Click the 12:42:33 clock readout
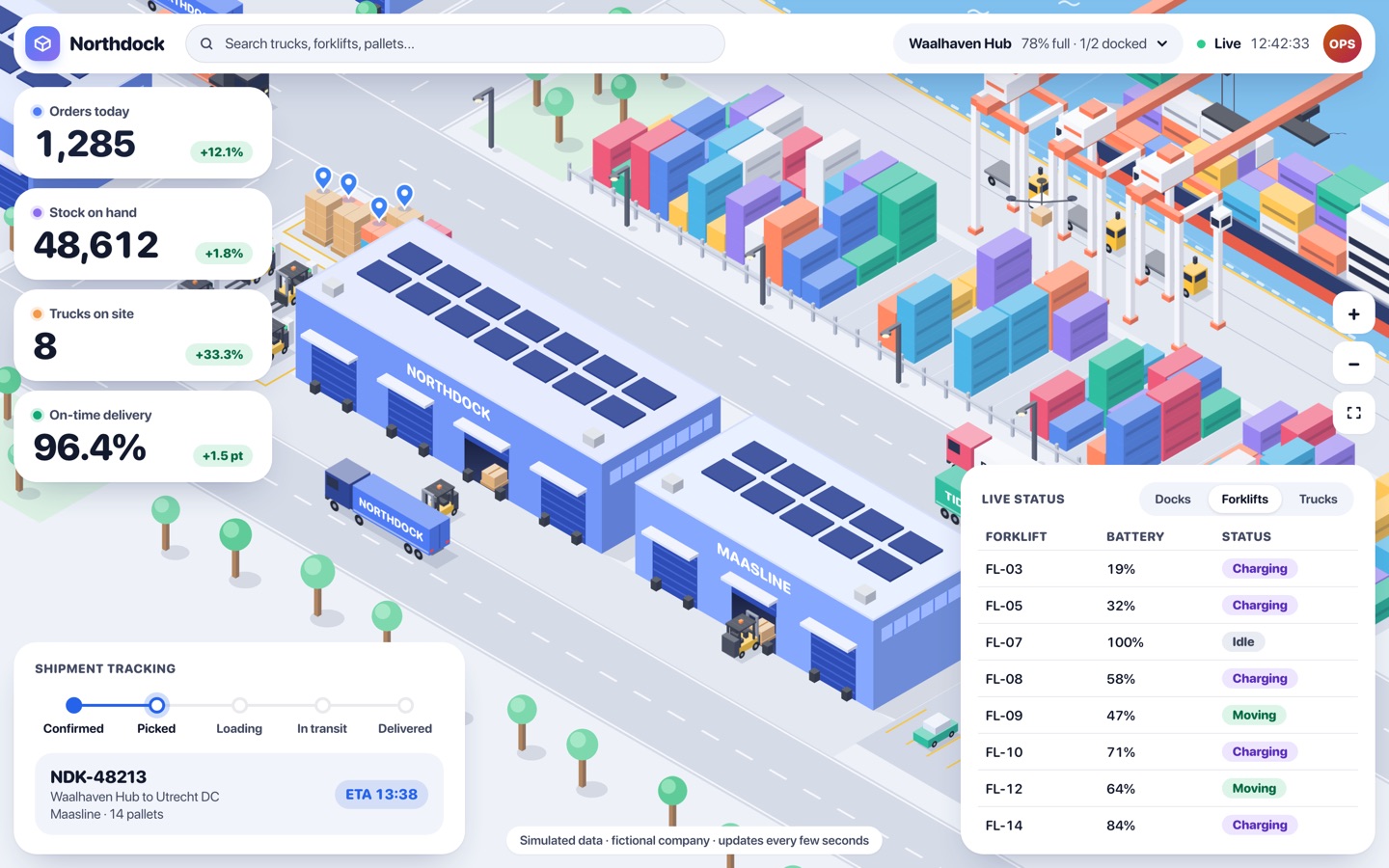 [1280, 43]
